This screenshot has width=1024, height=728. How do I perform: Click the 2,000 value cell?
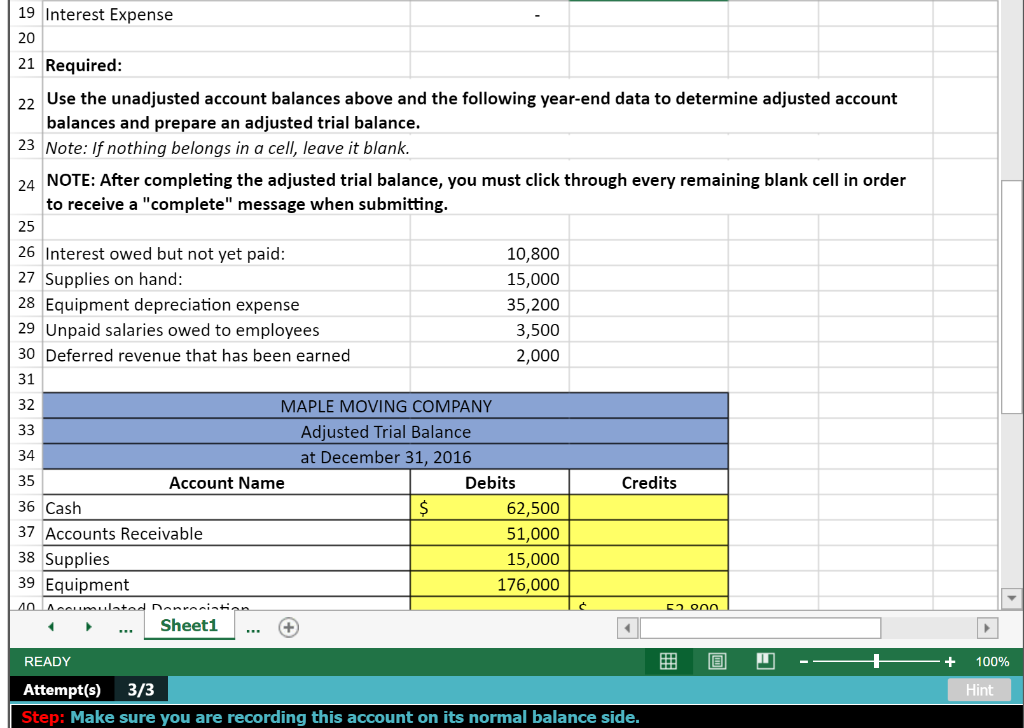pos(490,355)
